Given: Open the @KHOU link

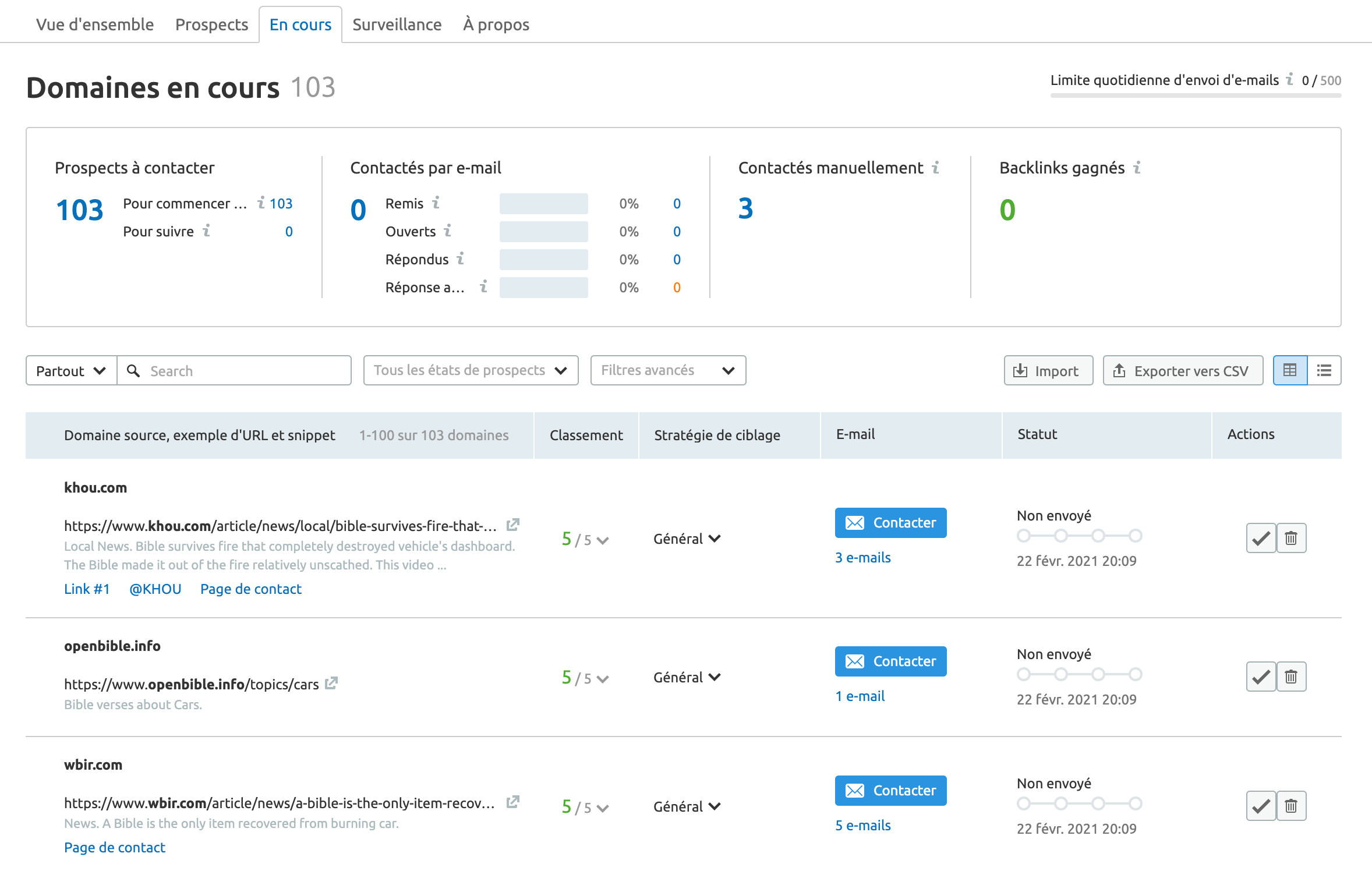Looking at the screenshot, I should point(155,589).
